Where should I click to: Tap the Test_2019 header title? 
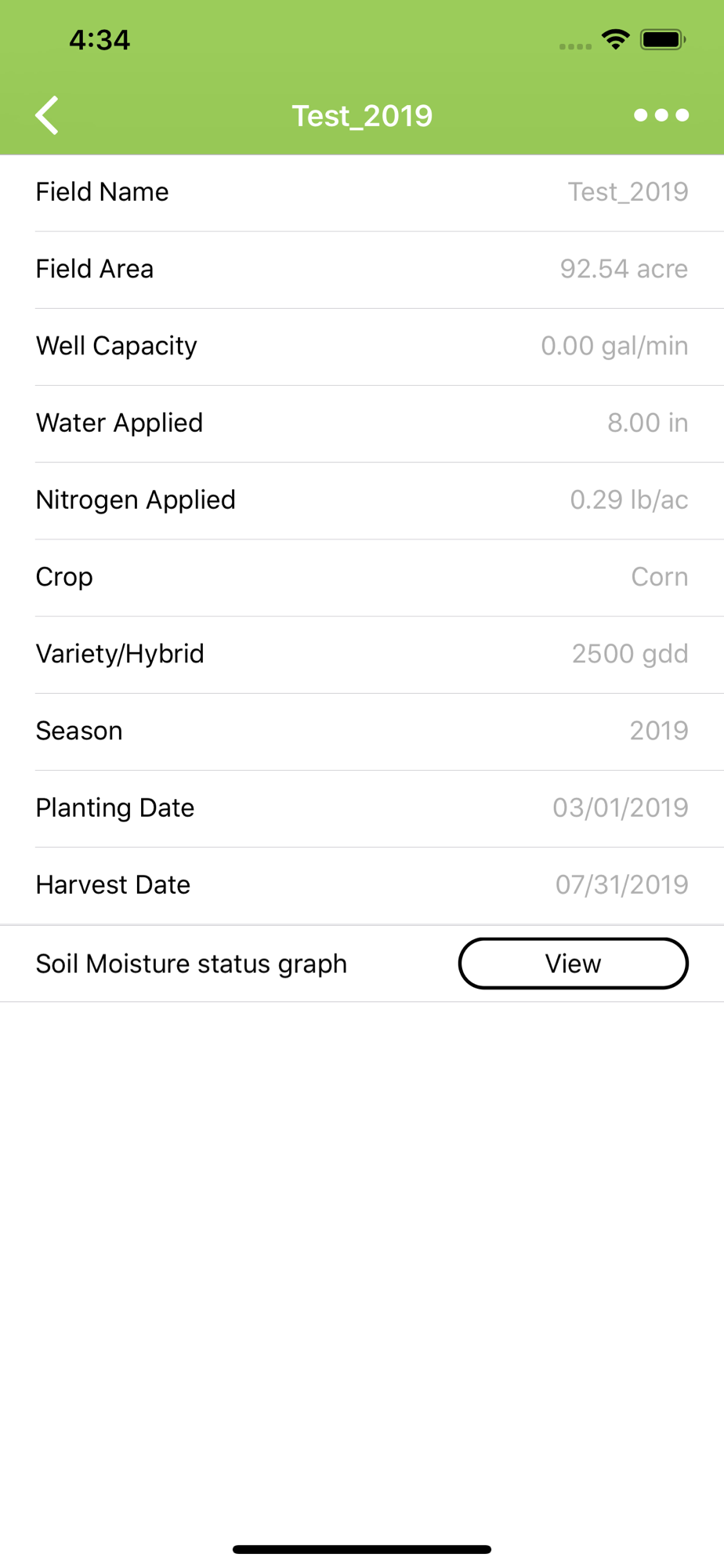click(x=362, y=116)
